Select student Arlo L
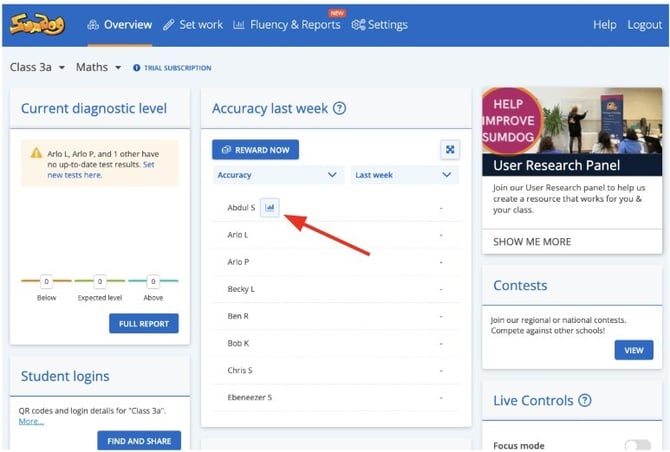Image resolution: width=670 pixels, height=452 pixels. point(238,235)
